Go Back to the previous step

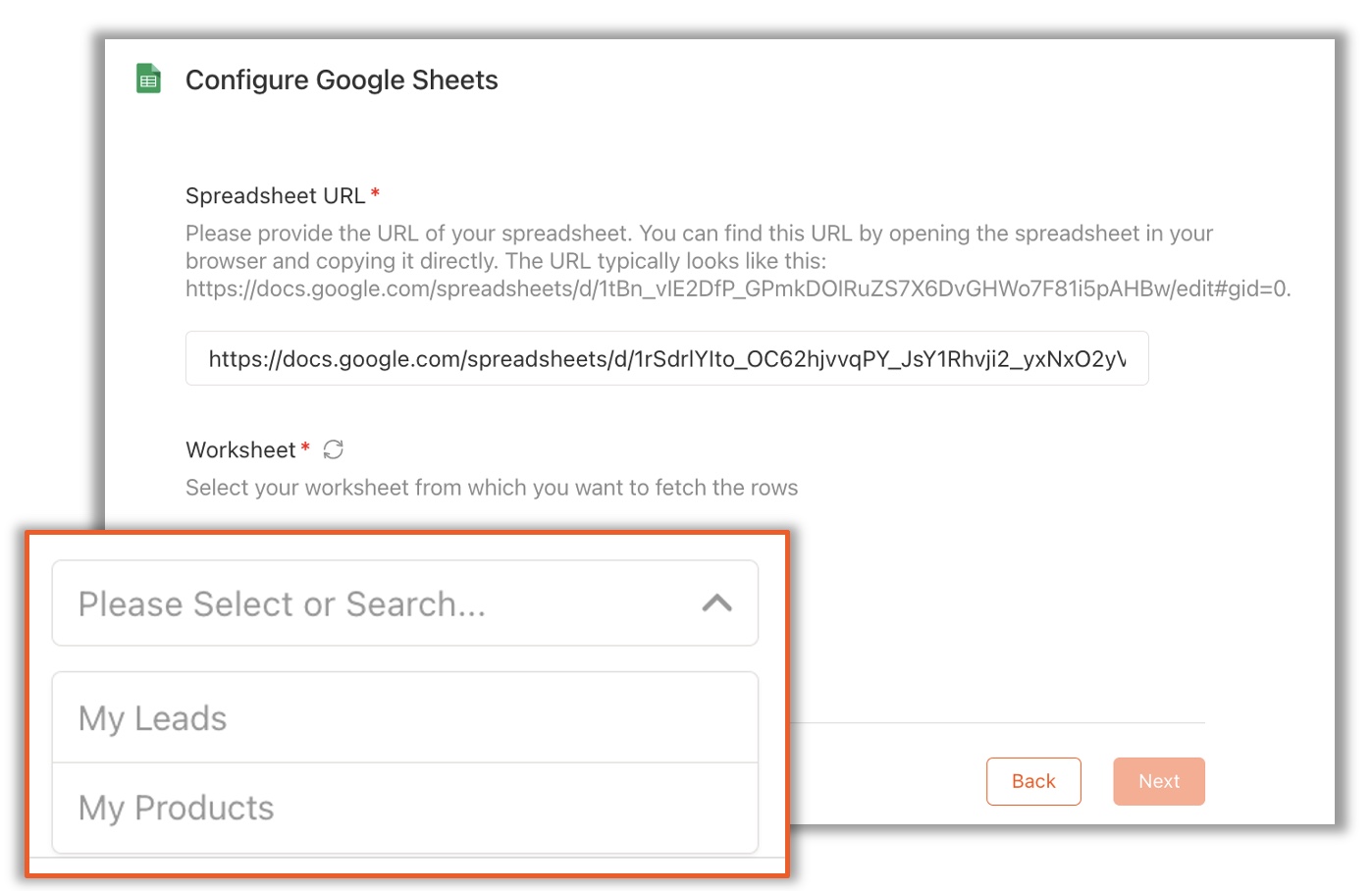(1033, 781)
